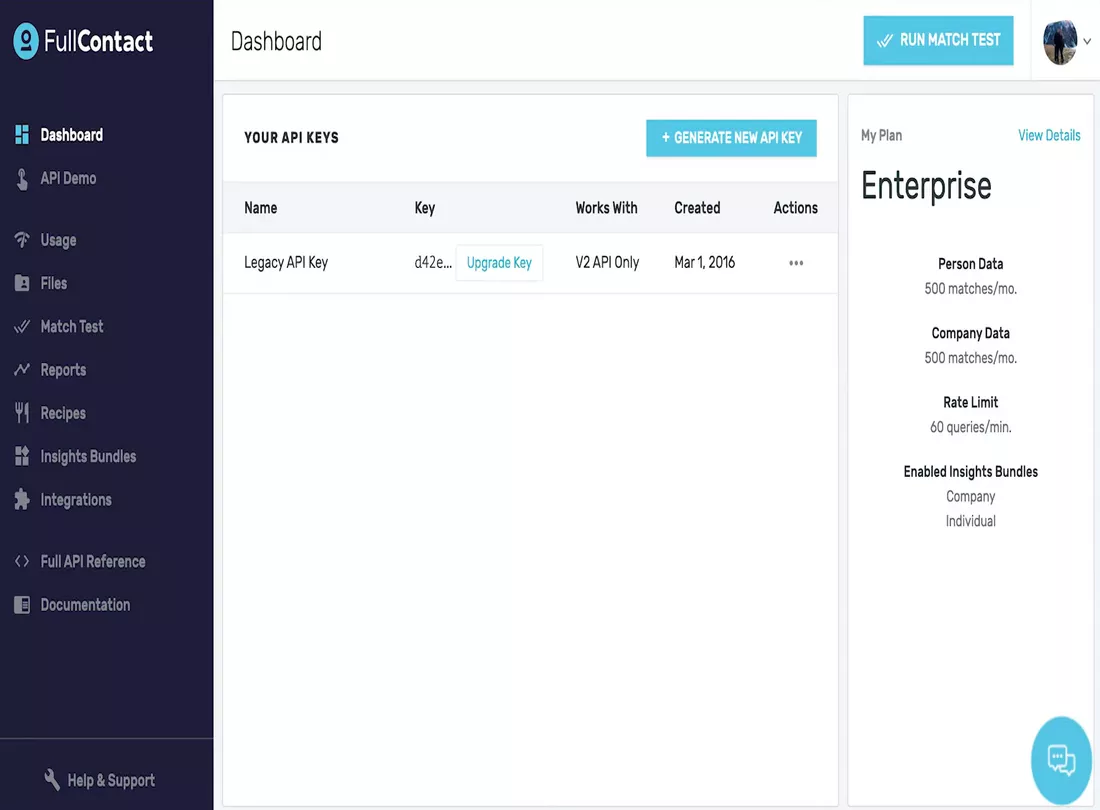1100x810 pixels.
Task: Select Reports in the sidebar
Action: pyautogui.click(x=63, y=370)
